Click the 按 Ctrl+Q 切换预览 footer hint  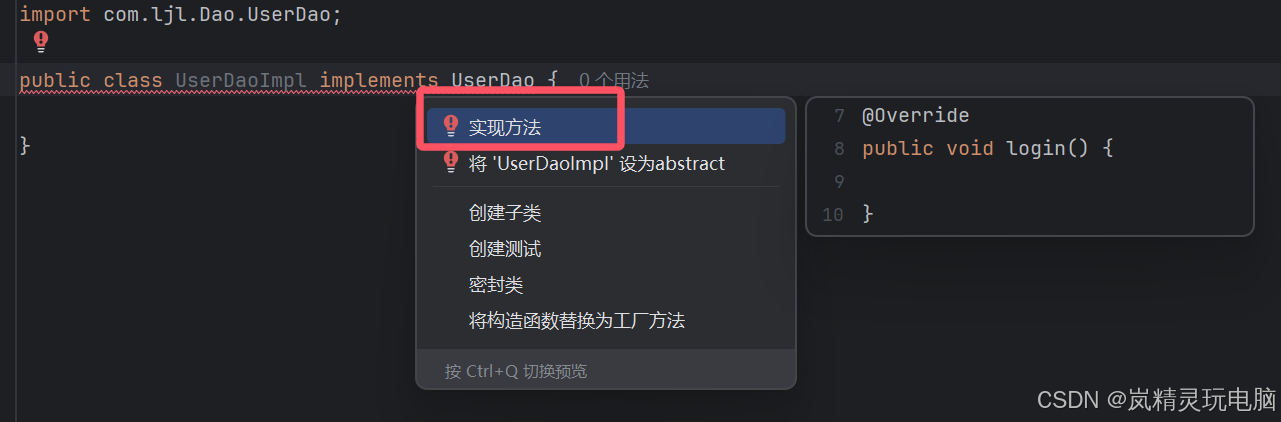[516, 371]
